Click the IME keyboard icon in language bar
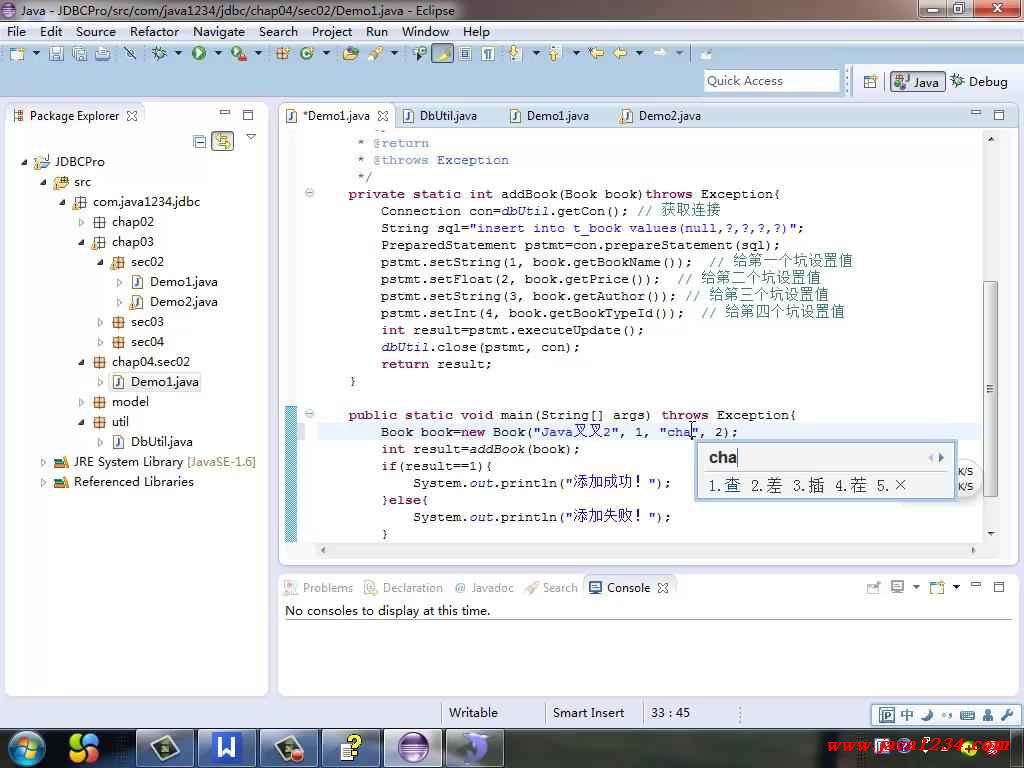 pyautogui.click(x=967, y=715)
